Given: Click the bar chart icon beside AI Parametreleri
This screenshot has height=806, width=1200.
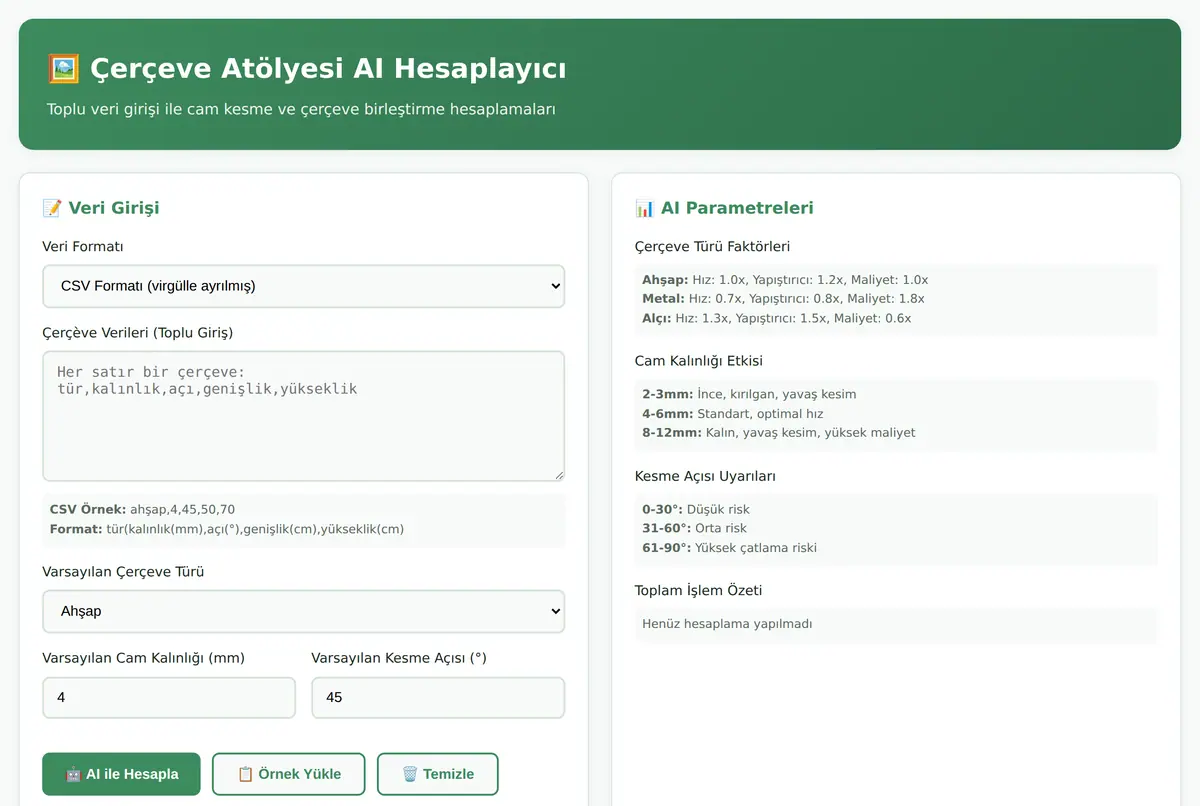Looking at the screenshot, I should [x=645, y=208].
